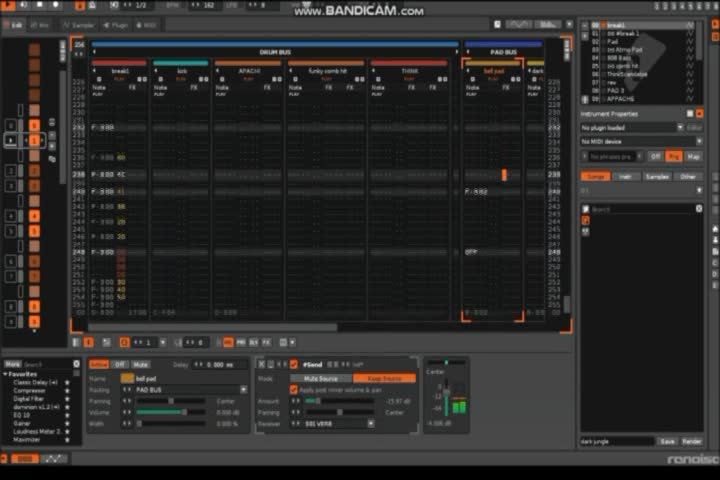Select the break1 track header
Screen dimensions: 720x480
[120, 71]
